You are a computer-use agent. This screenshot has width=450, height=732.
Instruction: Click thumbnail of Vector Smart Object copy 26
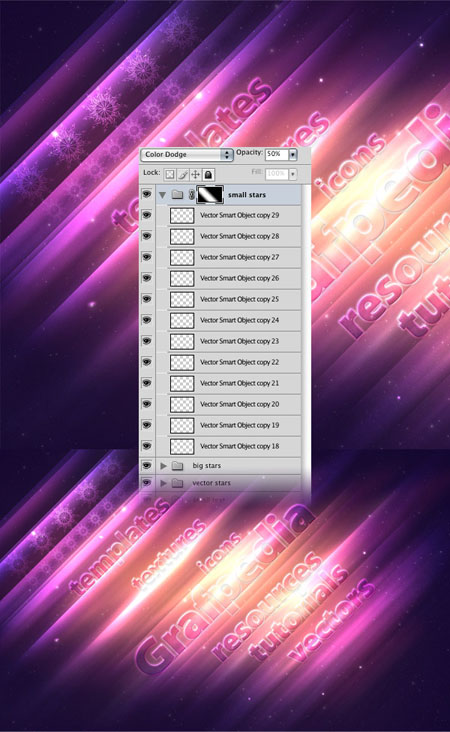click(x=182, y=279)
